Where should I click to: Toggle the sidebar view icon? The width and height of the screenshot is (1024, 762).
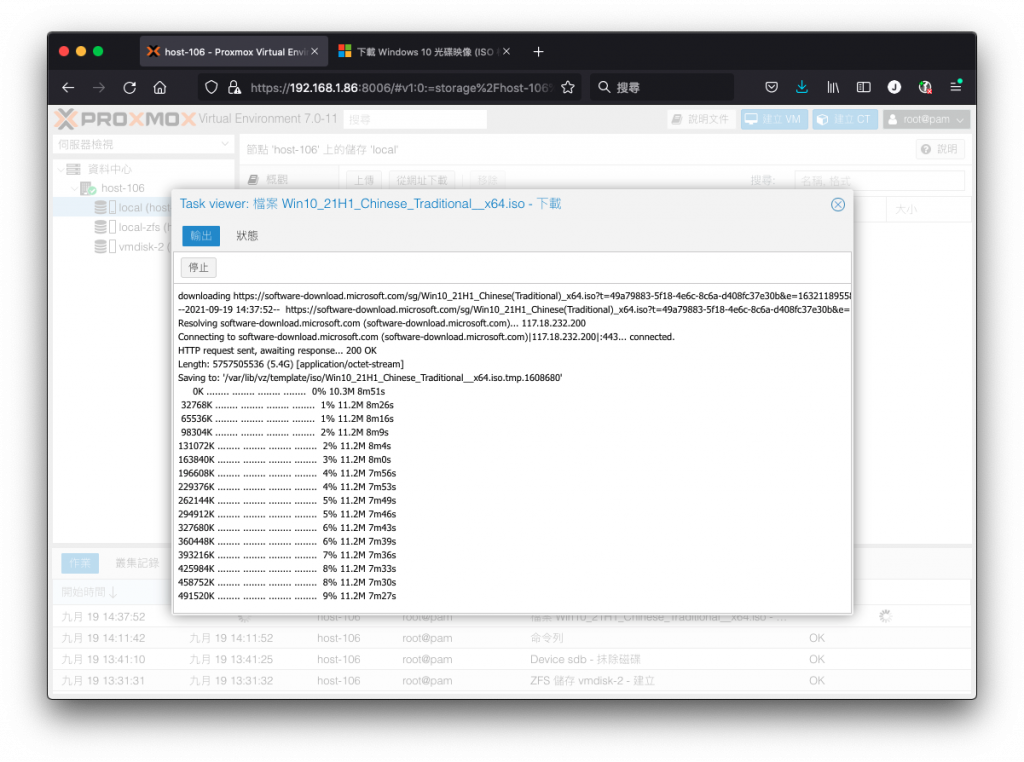pos(863,87)
